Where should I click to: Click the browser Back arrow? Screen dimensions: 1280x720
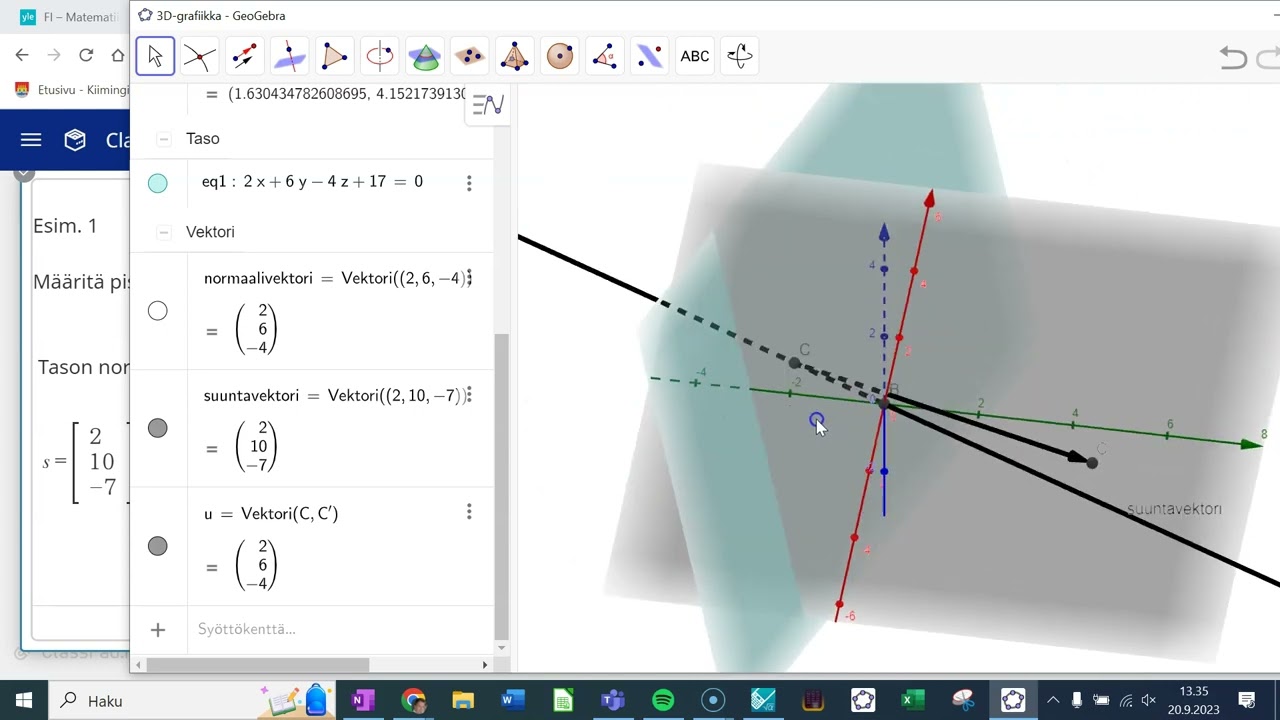[22, 55]
